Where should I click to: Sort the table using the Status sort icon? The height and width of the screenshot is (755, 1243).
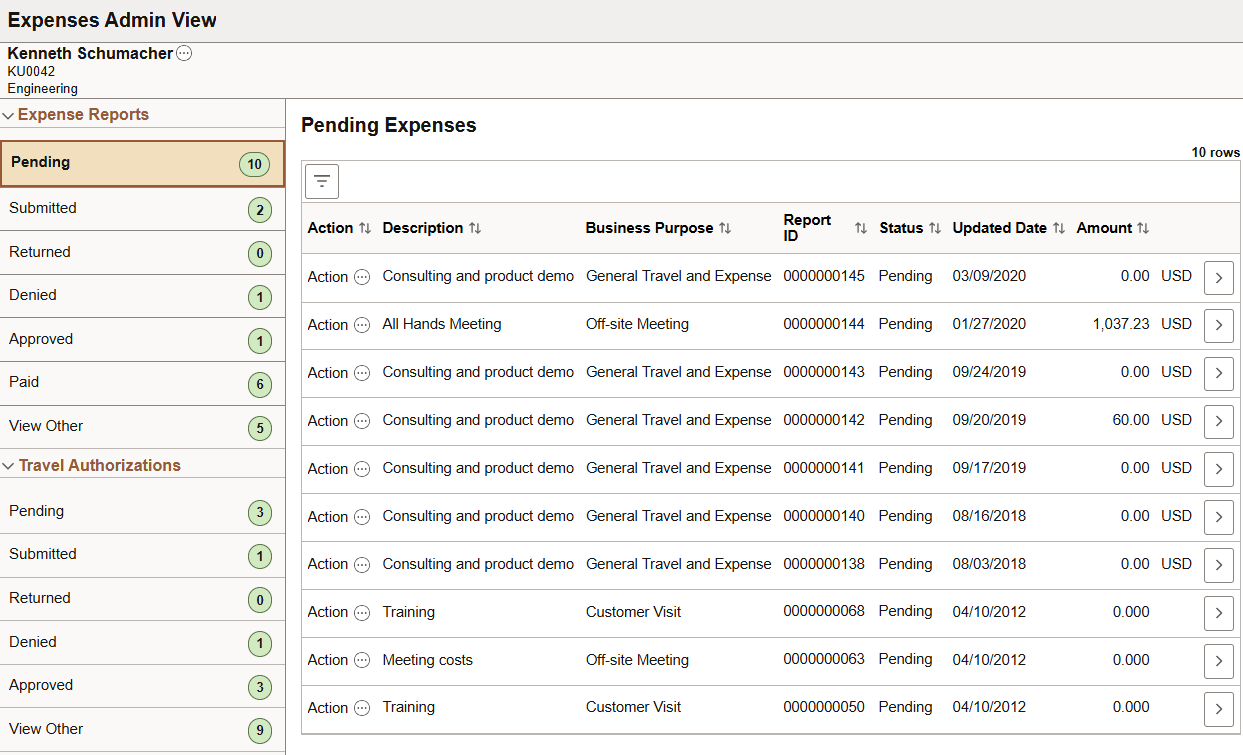[x=937, y=227]
